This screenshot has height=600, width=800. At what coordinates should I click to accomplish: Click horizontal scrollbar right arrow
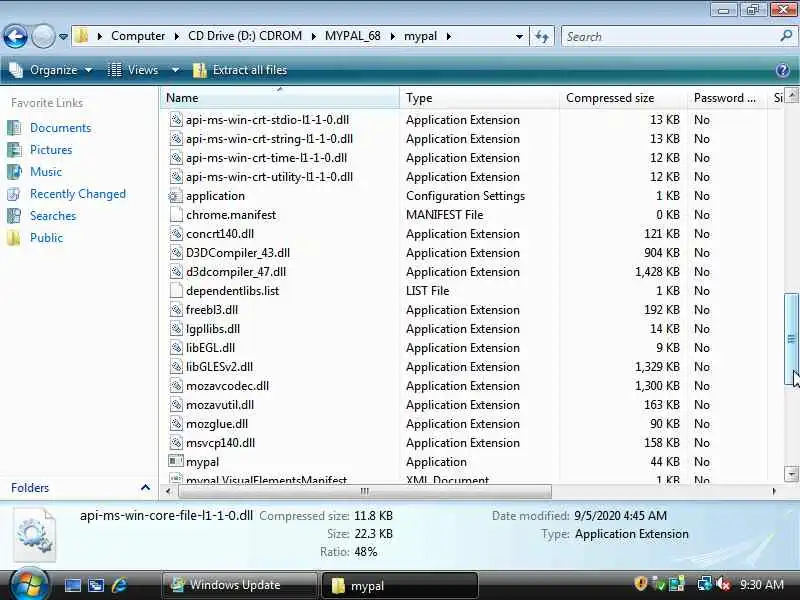point(774,491)
